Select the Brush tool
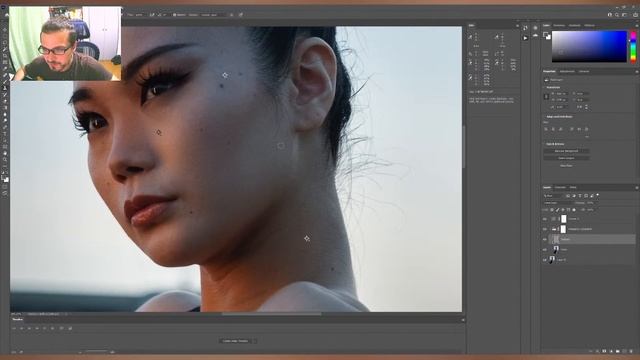640x360 pixels. (5, 82)
